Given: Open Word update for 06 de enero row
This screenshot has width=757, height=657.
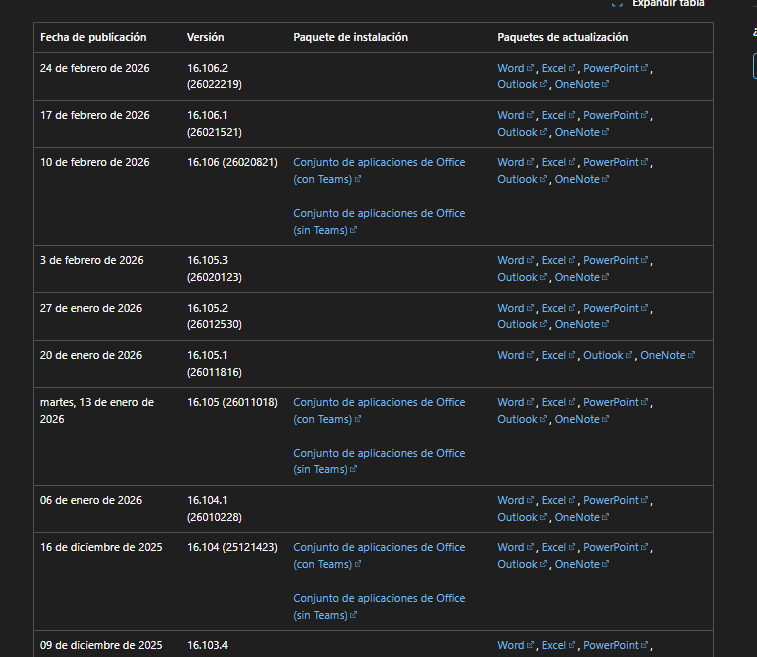Looking at the screenshot, I should 516,500.
